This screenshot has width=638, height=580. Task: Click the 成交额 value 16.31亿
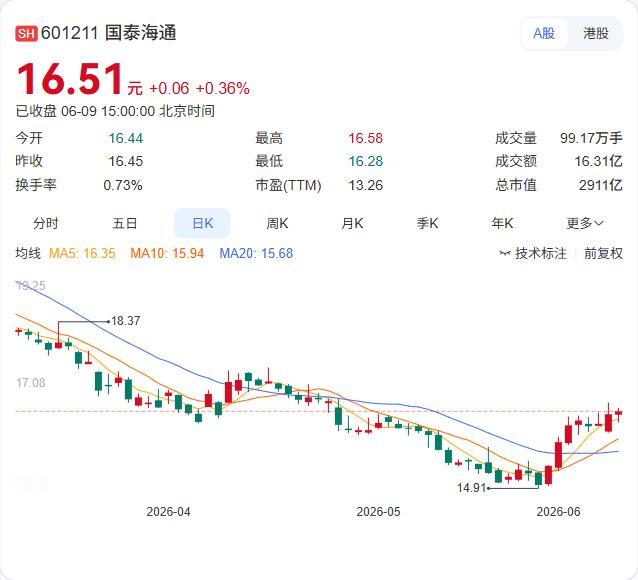coord(599,161)
